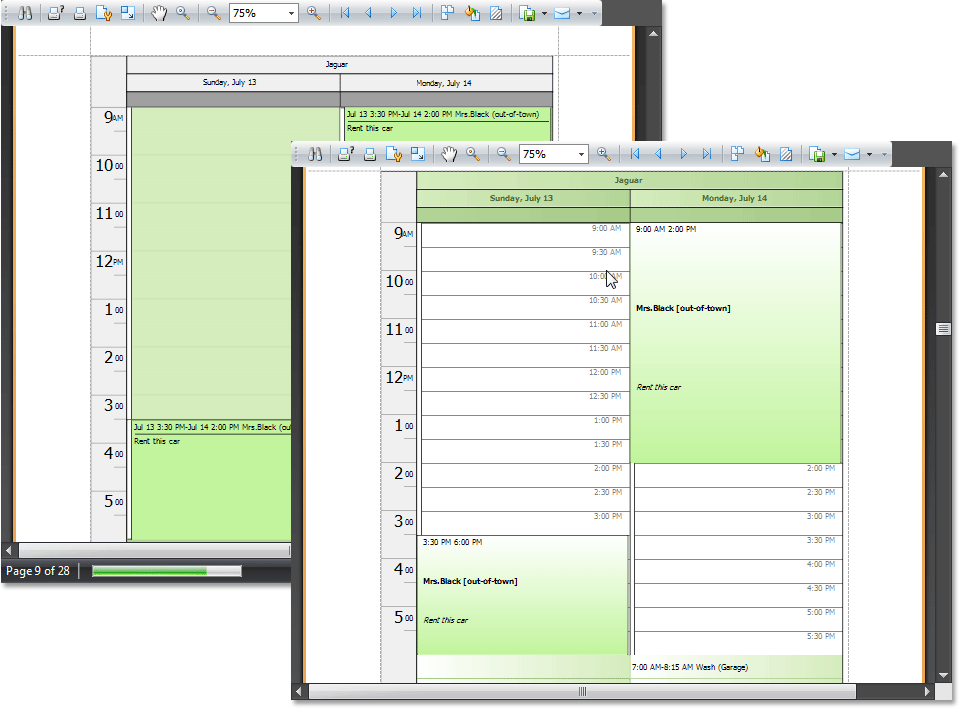Click Zoom In in front window toolbar
This screenshot has width=960, height=709.
click(x=604, y=154)
